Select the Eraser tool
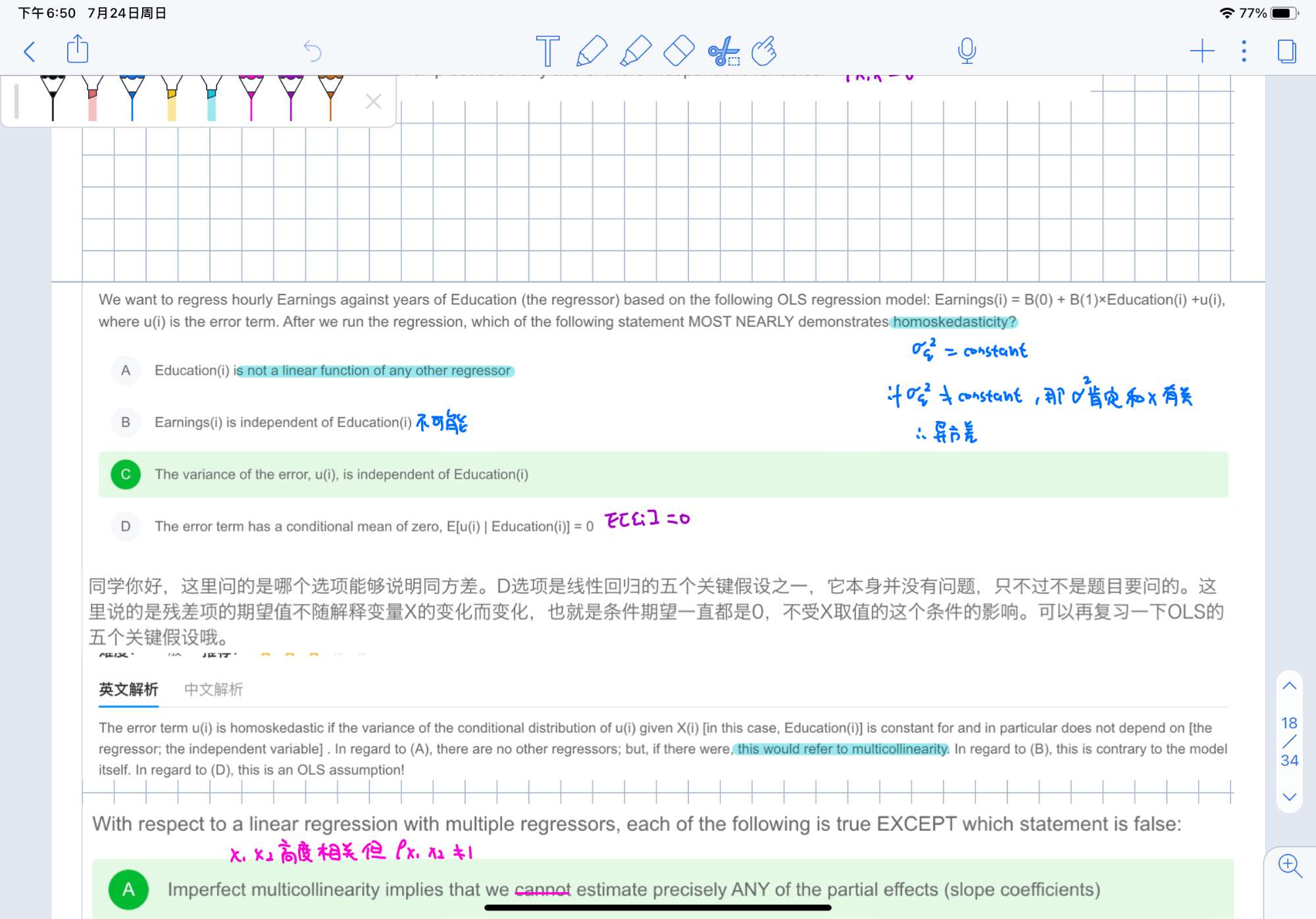This screenshot has width=1316, height=919. pos(678,51)
